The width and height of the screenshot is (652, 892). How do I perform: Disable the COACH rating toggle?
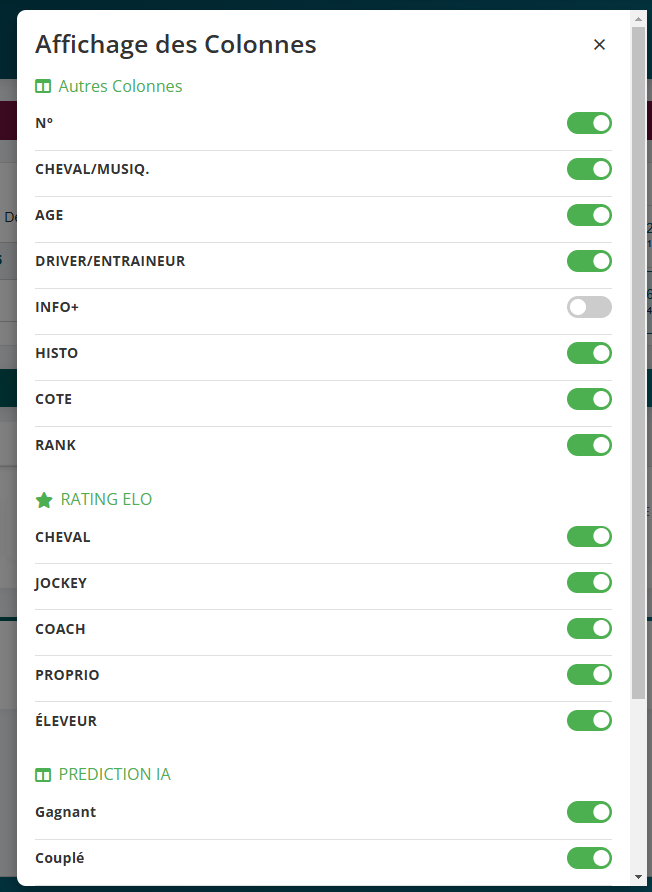tap(589, 629)
